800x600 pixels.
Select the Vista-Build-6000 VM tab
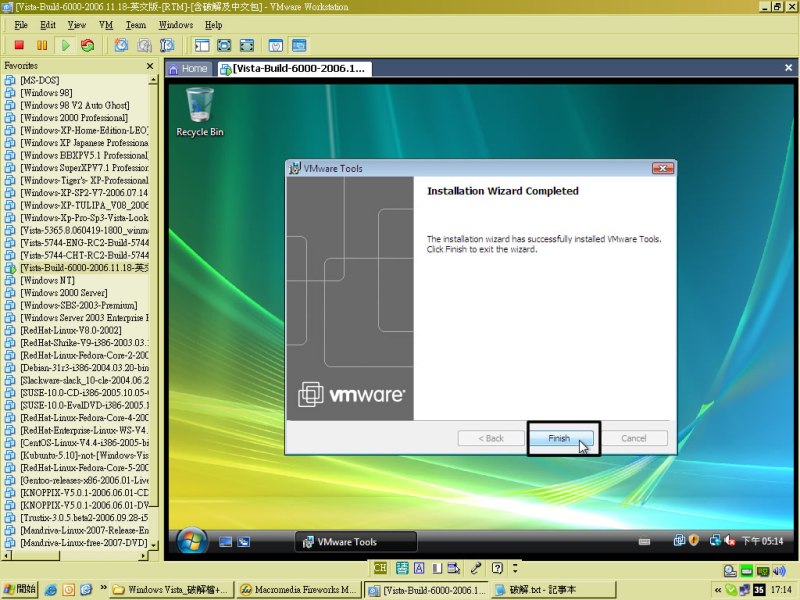pos(293,69)
